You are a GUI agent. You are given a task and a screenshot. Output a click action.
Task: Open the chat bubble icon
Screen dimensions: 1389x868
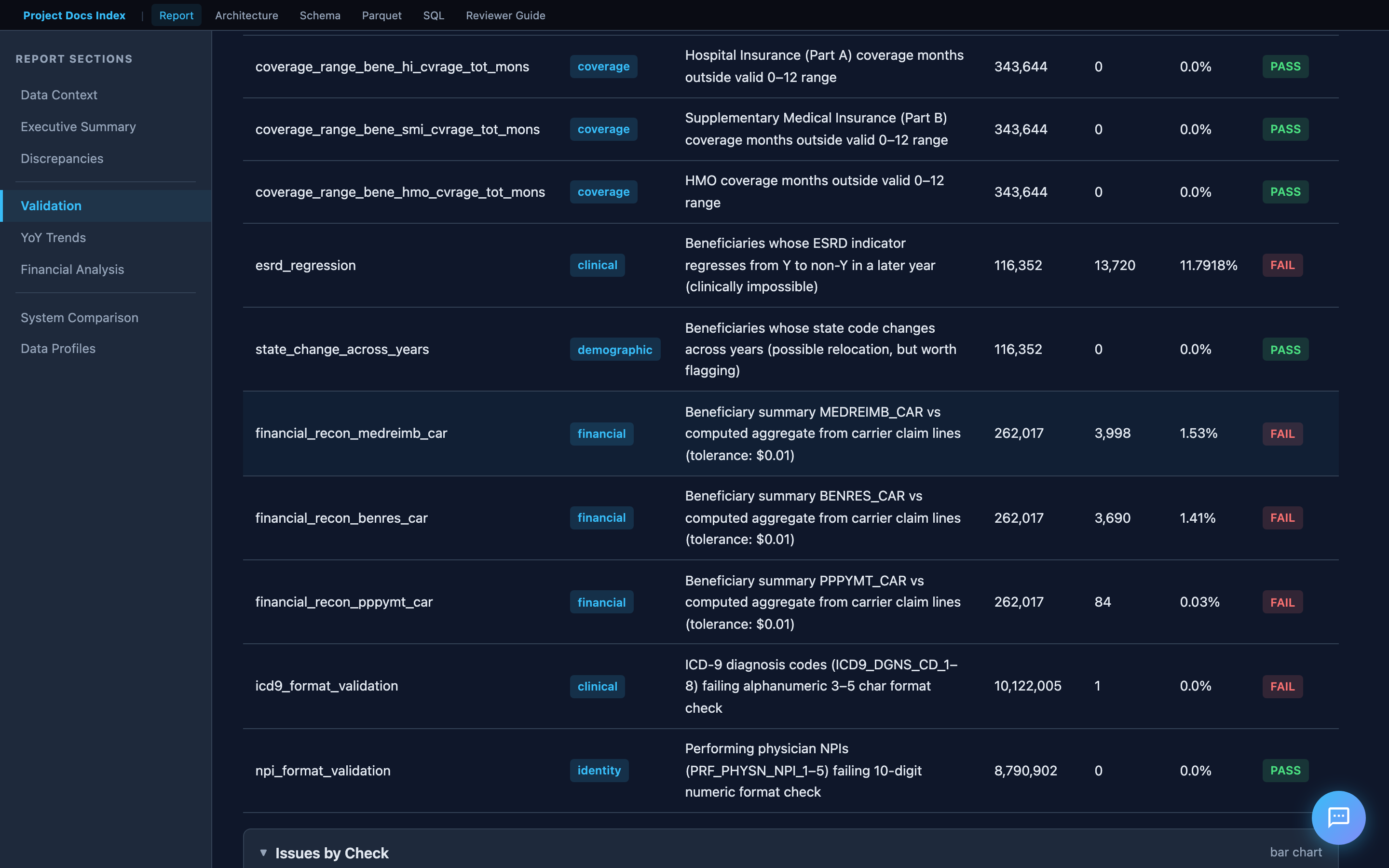1338,817
